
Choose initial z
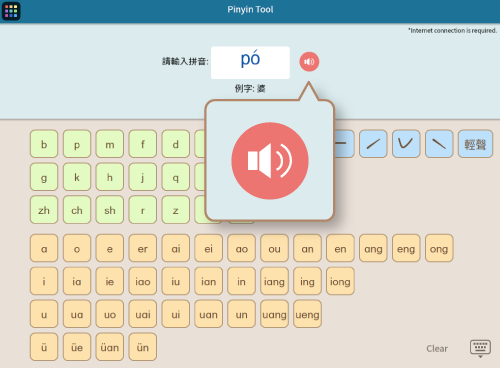click(x=176, y=210)
